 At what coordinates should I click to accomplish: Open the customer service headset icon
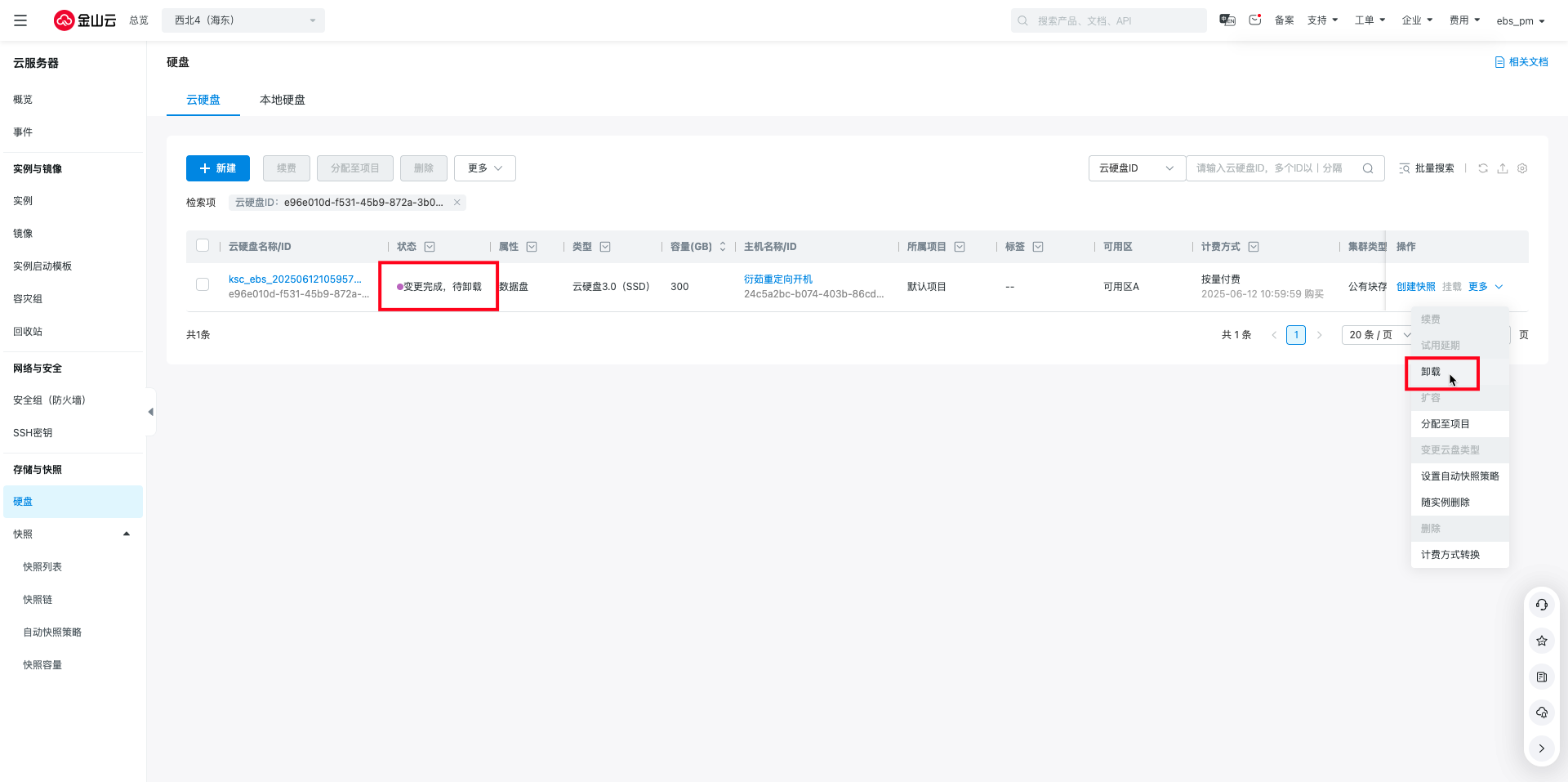(x=1541, y=605)
